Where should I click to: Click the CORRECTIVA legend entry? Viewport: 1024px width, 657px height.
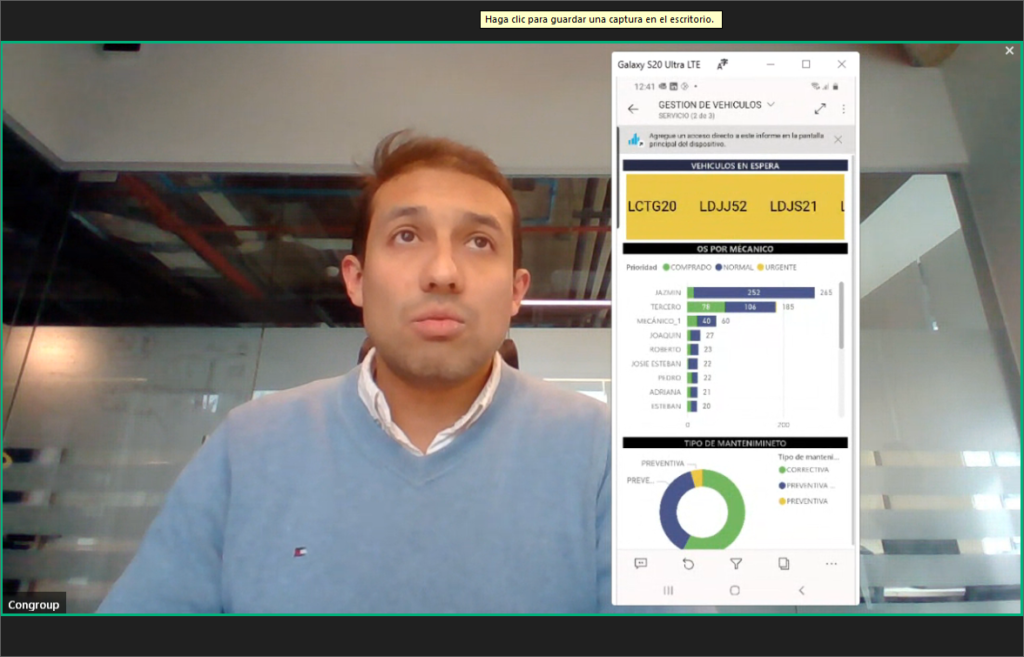click(x=804, y=470)
